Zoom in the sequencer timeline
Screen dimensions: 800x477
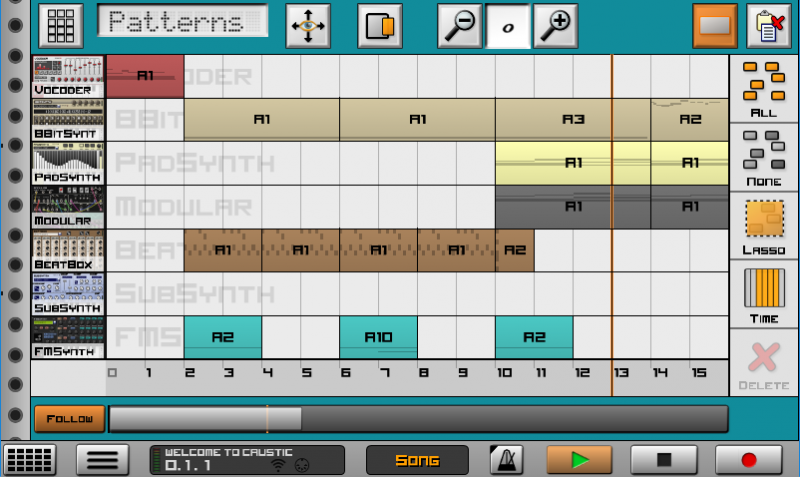(x=555, y=26)
